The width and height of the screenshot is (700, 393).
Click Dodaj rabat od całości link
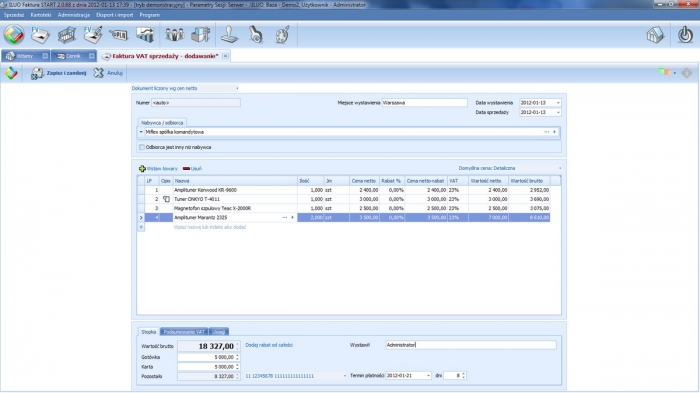coord(269,345)
